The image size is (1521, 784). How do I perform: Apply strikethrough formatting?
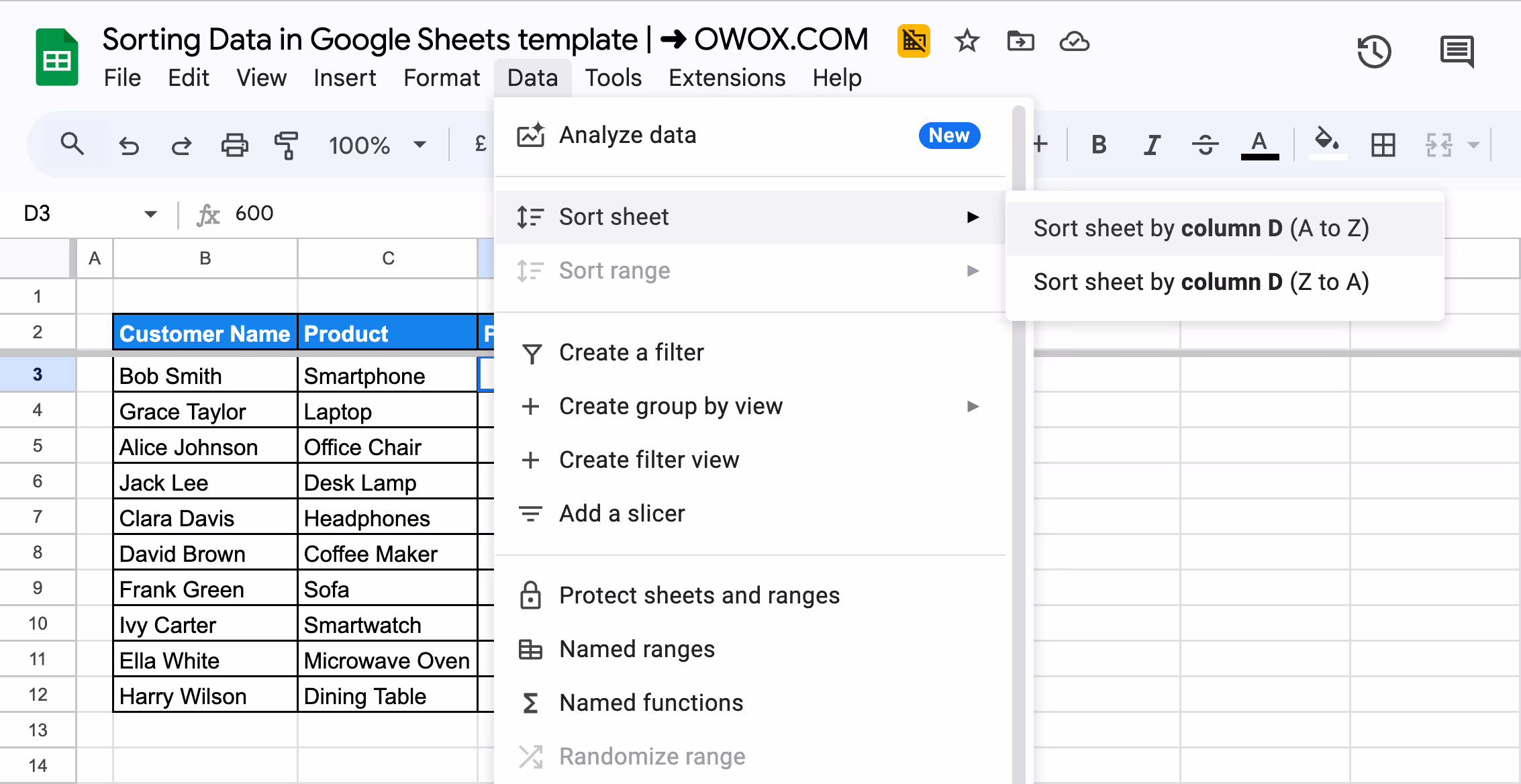[x=1204, y=144]
